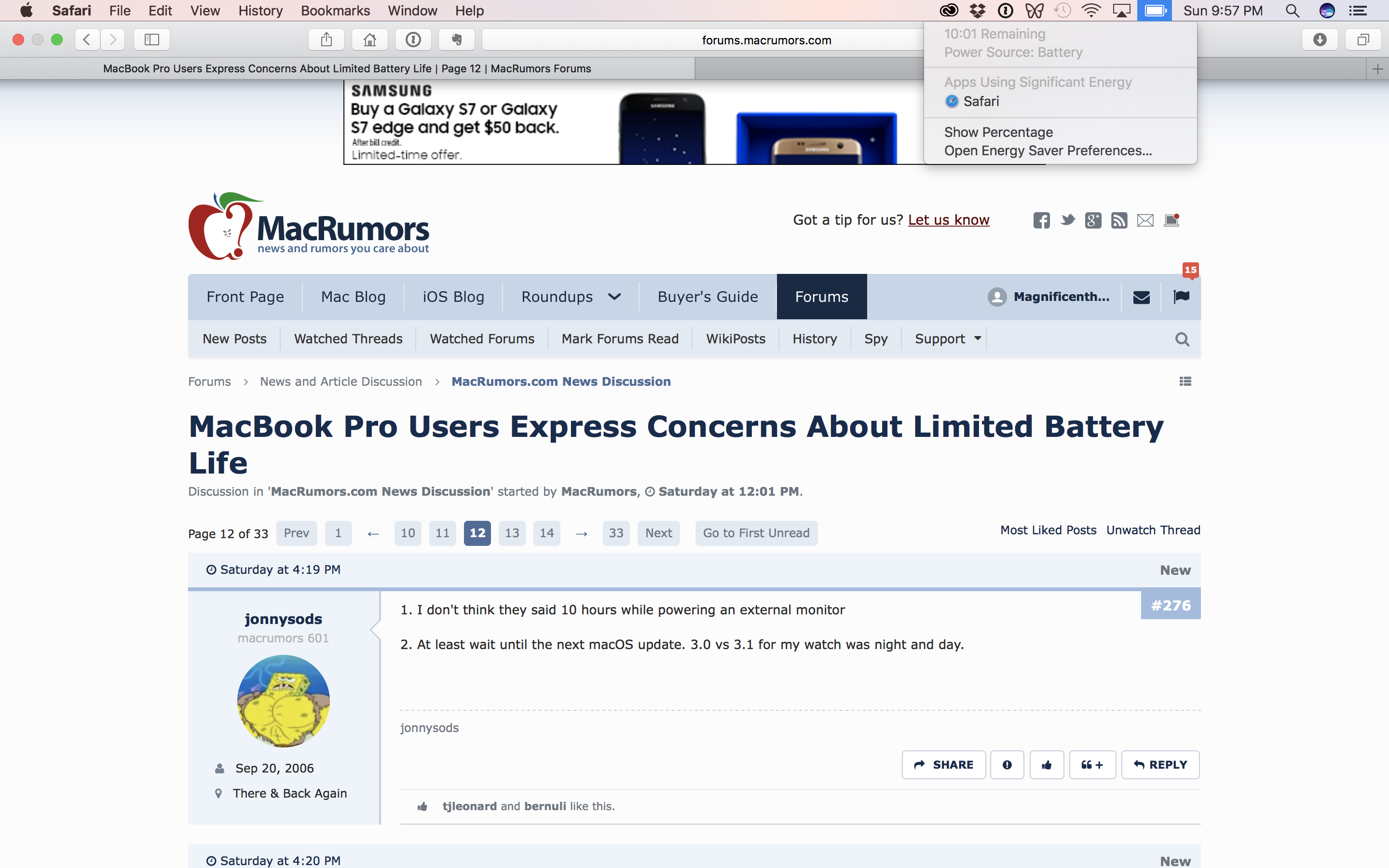Toggle Show Percentage in battery menu
The image size is (1389, 868).
point(998,132)
